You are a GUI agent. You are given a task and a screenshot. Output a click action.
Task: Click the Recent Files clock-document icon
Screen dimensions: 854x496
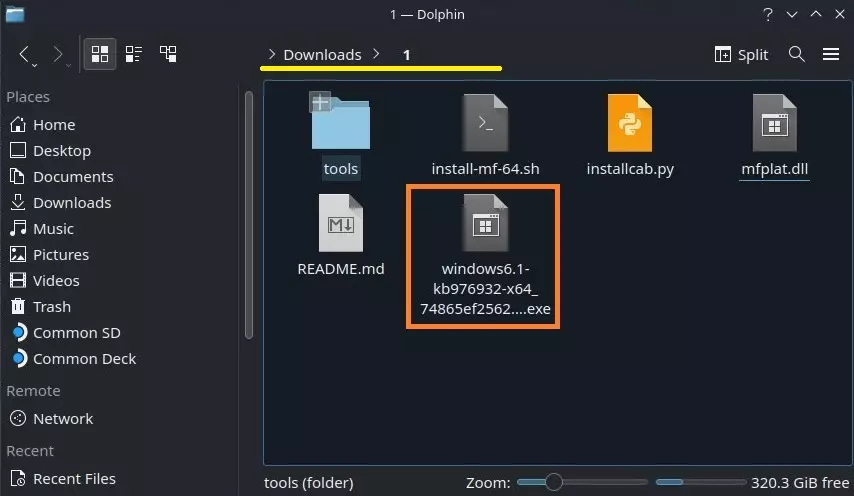pos(18,479)
